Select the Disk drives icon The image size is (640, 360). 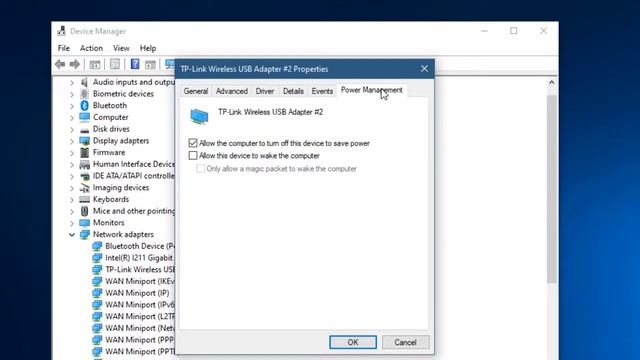pos(84,129)
